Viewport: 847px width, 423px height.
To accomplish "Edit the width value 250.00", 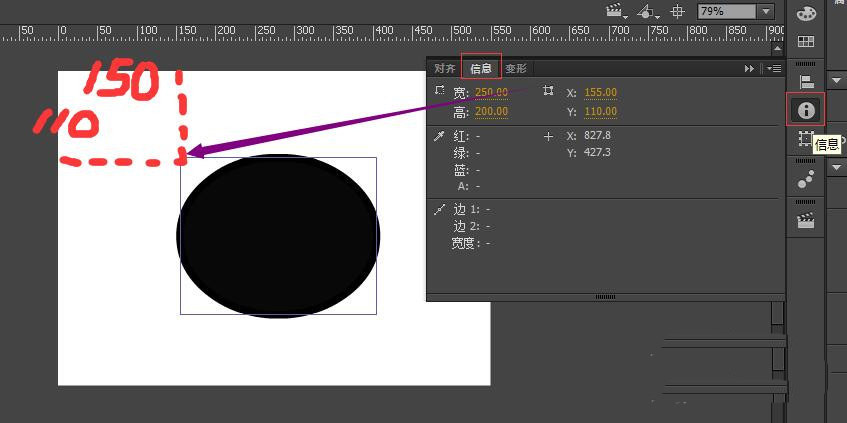I will point(491,93).
